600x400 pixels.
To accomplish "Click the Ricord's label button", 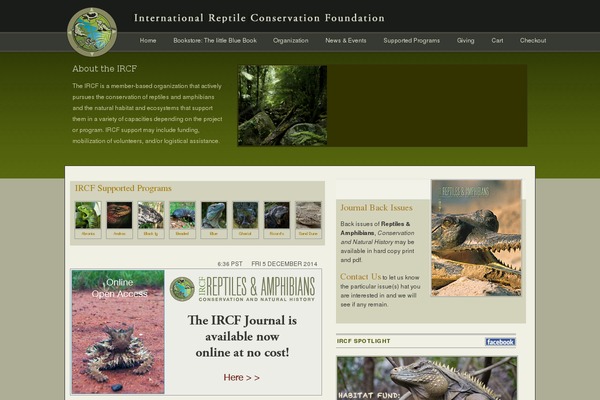I will pyautogui.click(x=277, y=233).
